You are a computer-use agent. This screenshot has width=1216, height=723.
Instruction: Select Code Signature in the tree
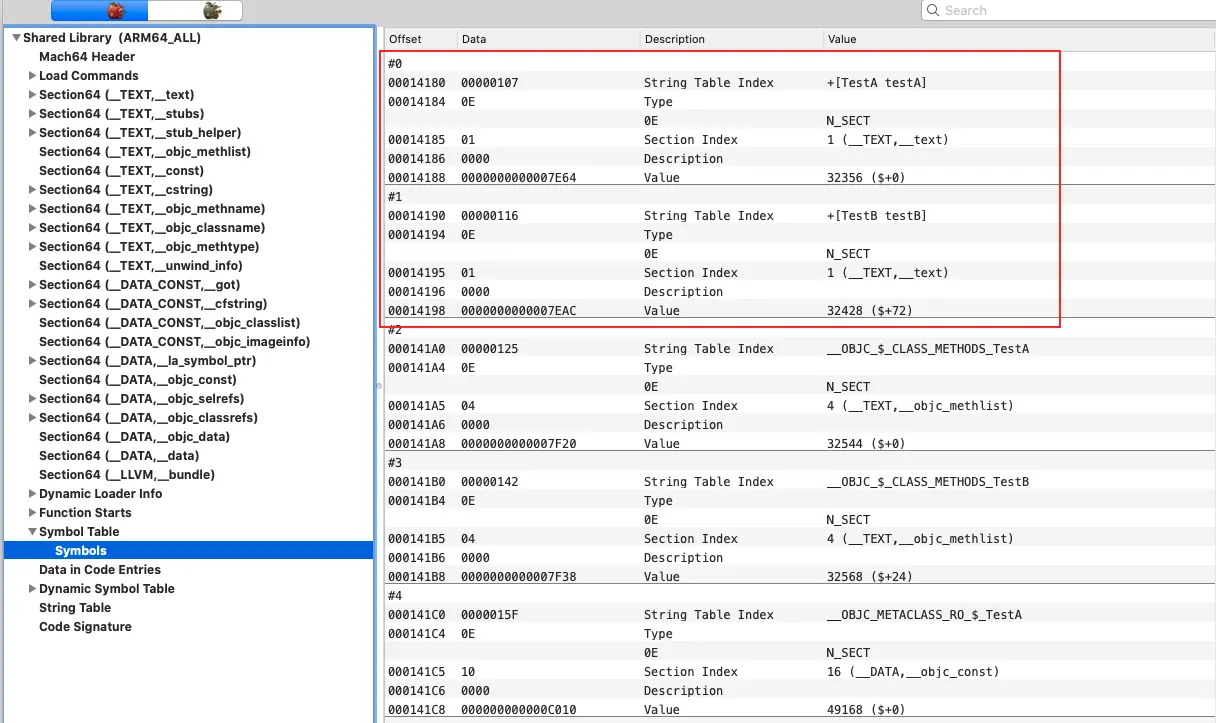tap(85, 627)
